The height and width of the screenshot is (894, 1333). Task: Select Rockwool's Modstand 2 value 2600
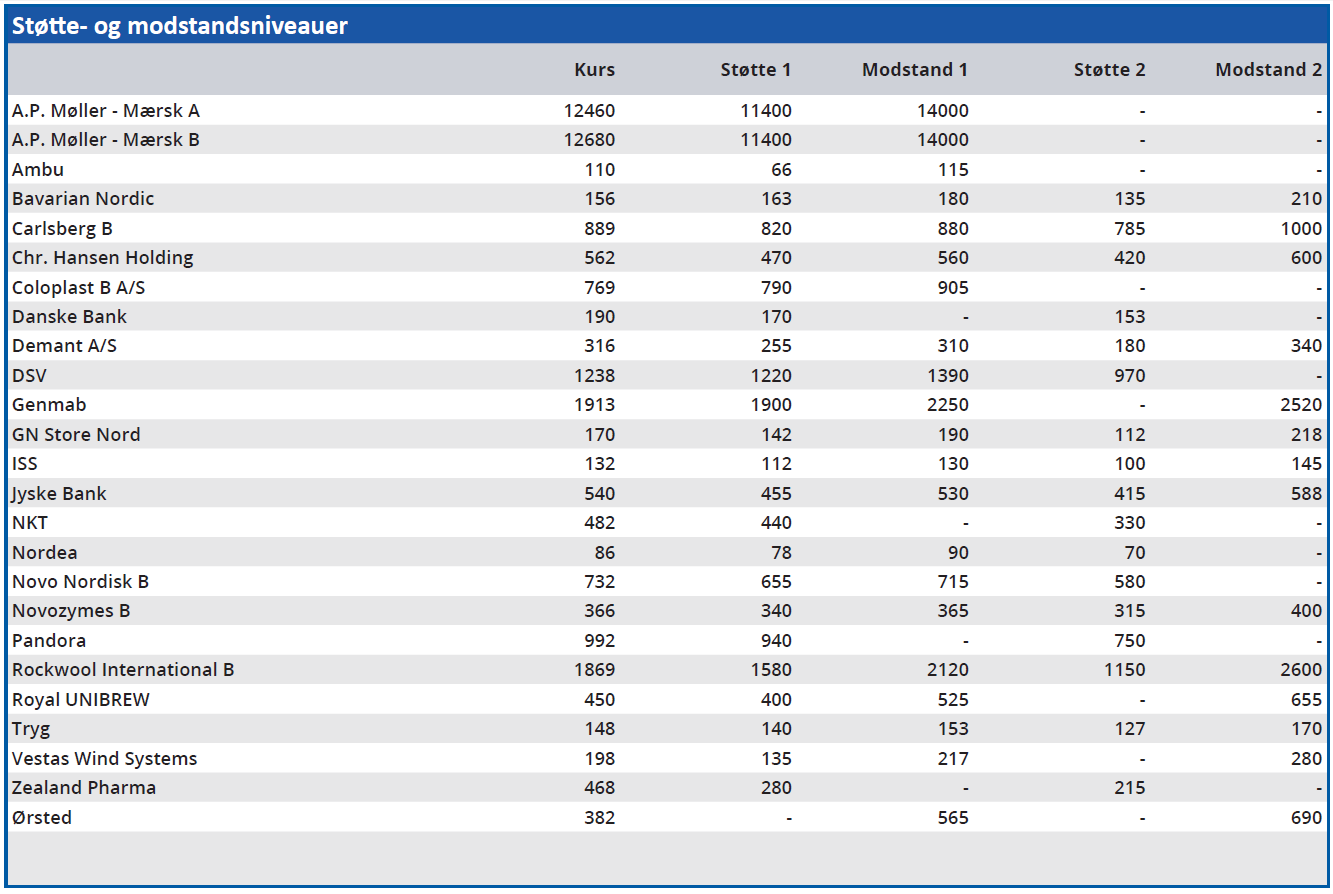click(x=1300, y=670)
